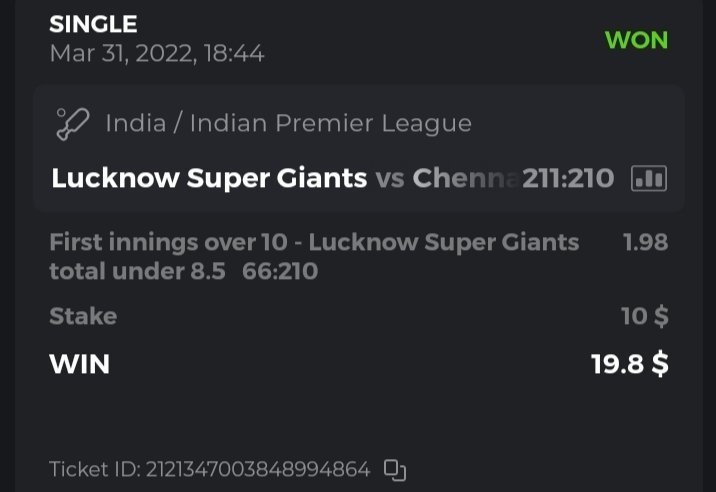Viewport: 716px width, 492px height.
Task: Click the 66:210 innings score
Action: point(280,271)
